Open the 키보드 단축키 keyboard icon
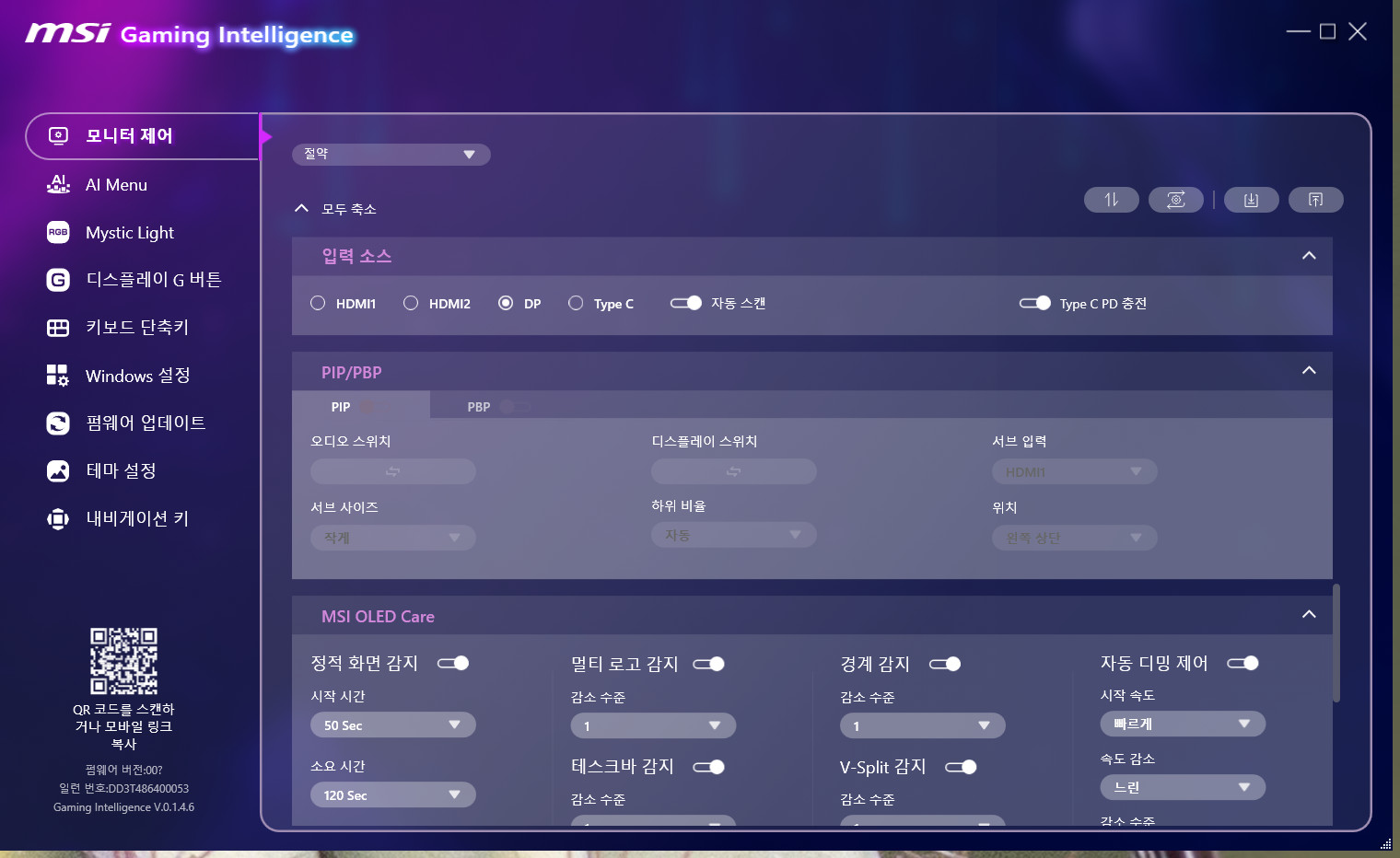The image size is (1400, 858). pos(58,328)
